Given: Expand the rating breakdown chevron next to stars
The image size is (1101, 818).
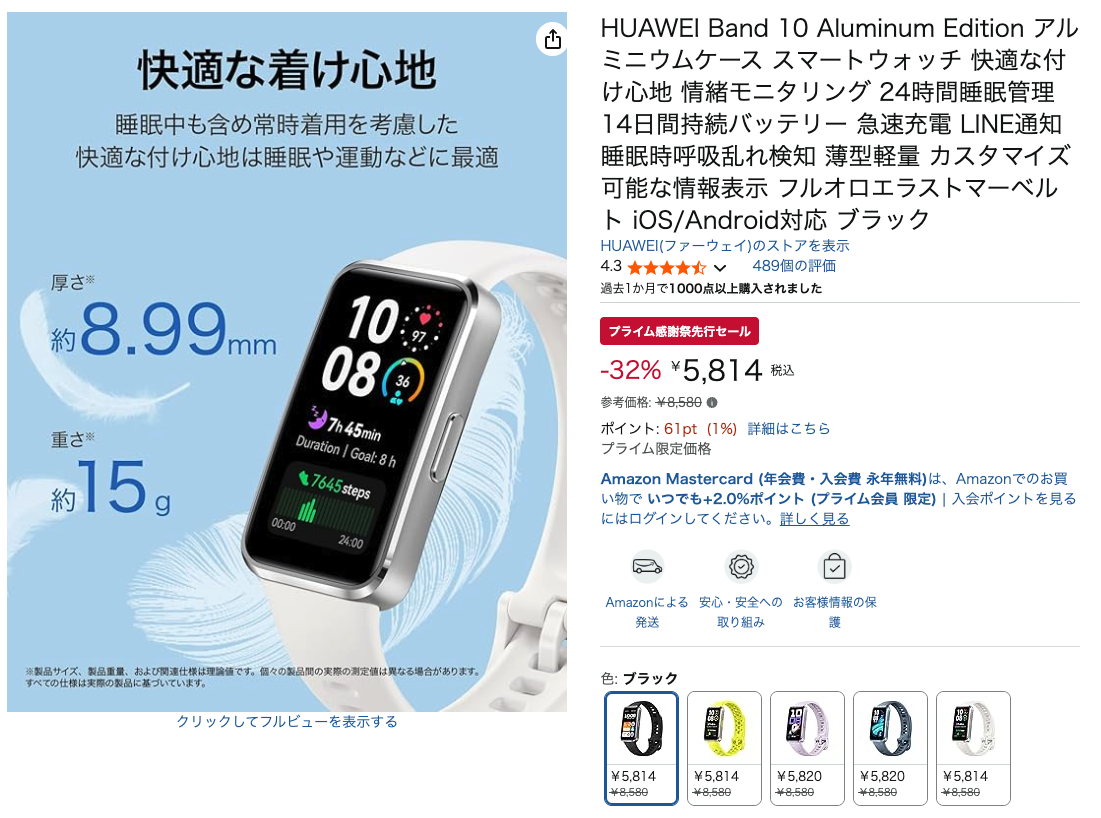Looking at the screenshot, I should pyautogui.click(x=720, y=268).
